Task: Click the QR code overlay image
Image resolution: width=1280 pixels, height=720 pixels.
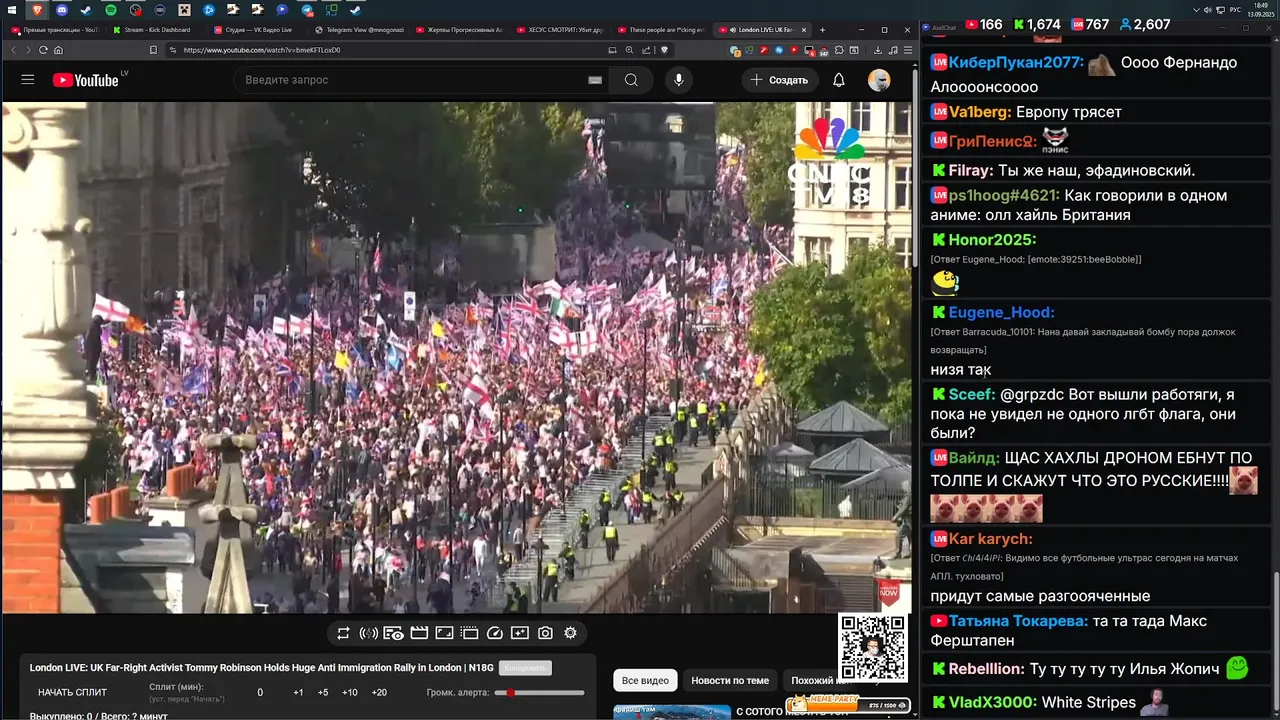Action: [x=873, y=649]
